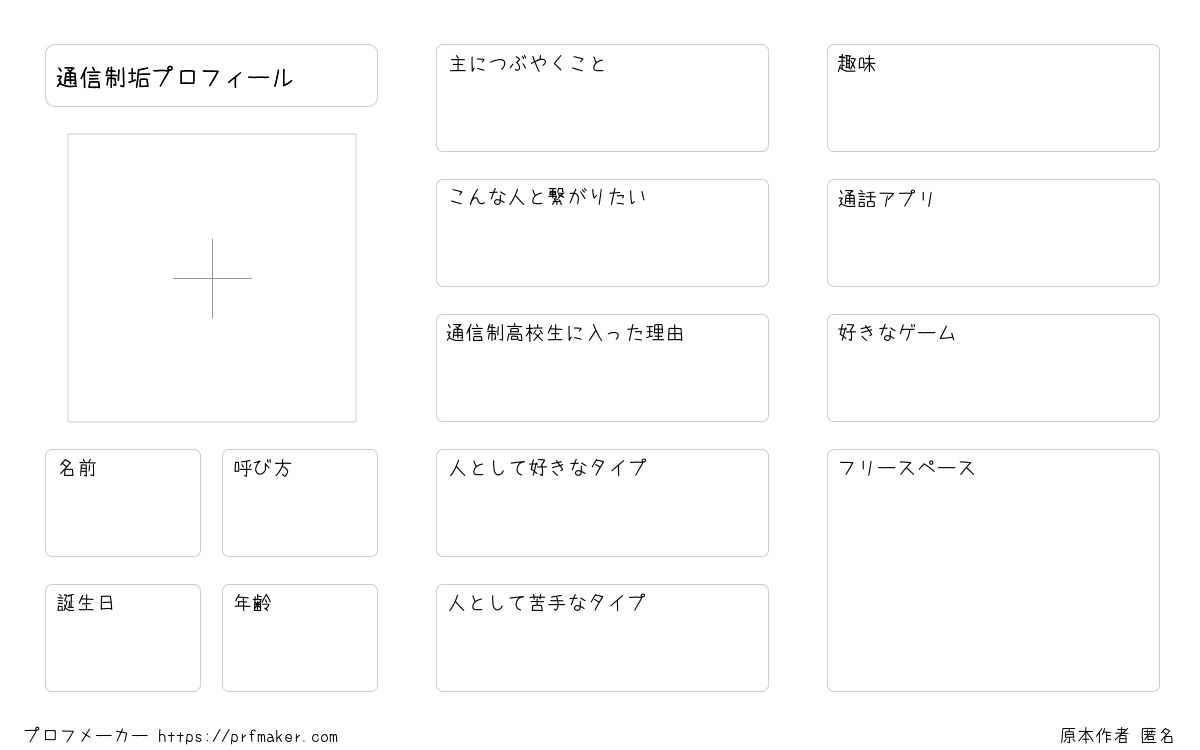Click the 人として好きなタイプ box
This screenshot has height=750, width=1200.
[x=602, y=503]
